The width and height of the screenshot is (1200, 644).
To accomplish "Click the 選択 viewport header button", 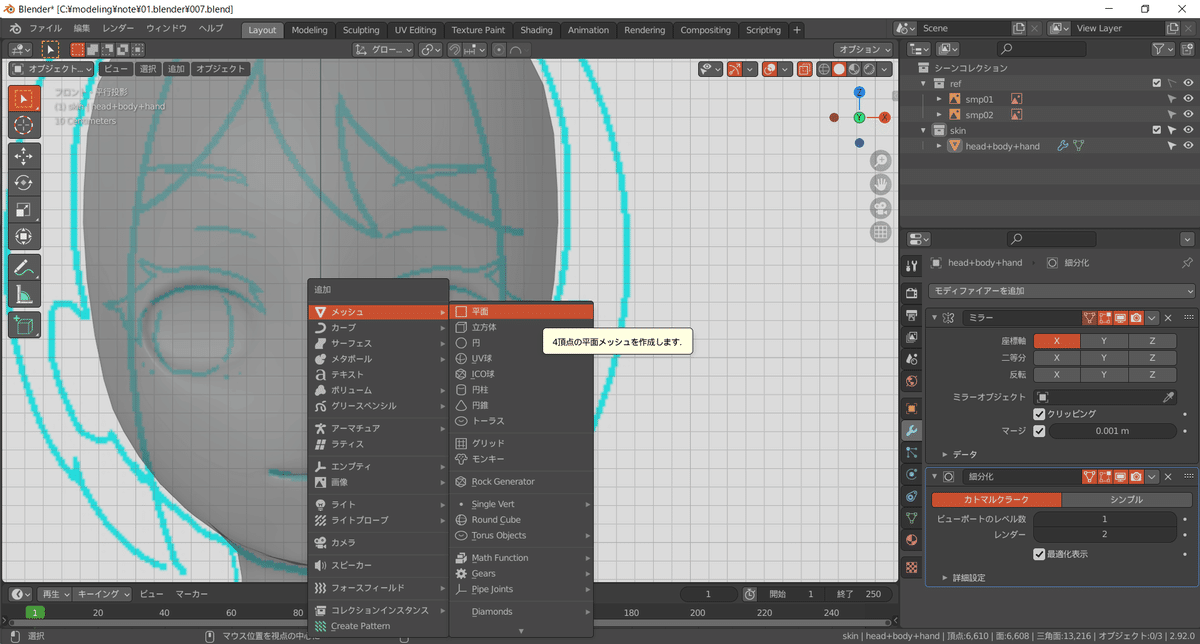I will tap(147, 69).
